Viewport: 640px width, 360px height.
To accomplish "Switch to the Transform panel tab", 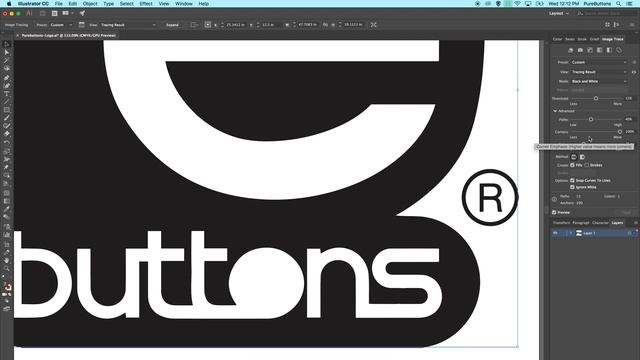I will click(x=561, y=223).
